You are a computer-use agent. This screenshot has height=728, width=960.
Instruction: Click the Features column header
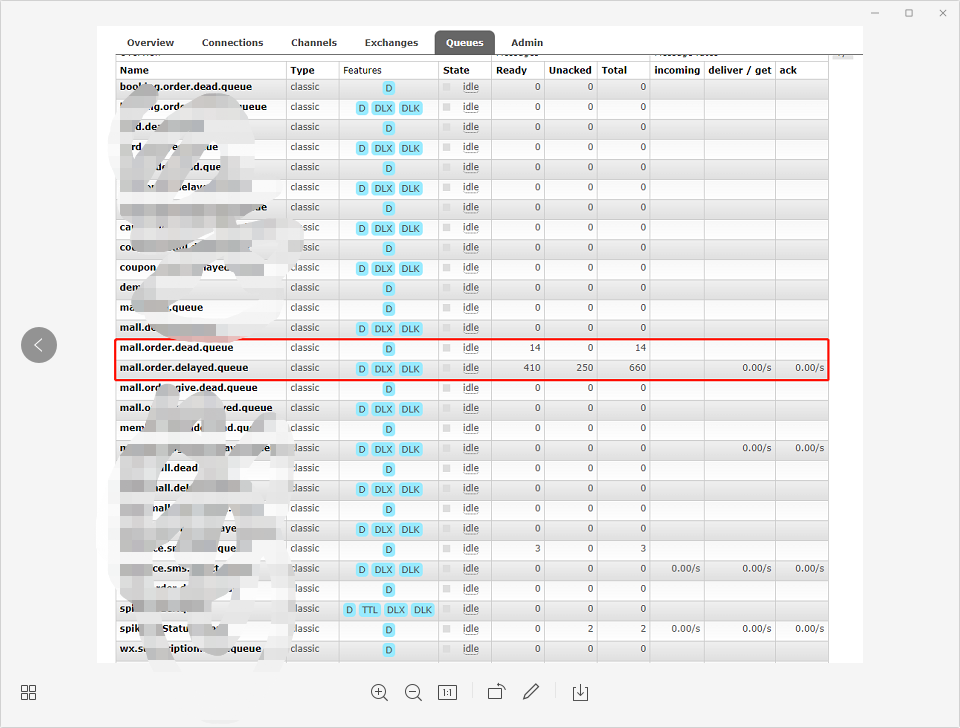(362, 70)
